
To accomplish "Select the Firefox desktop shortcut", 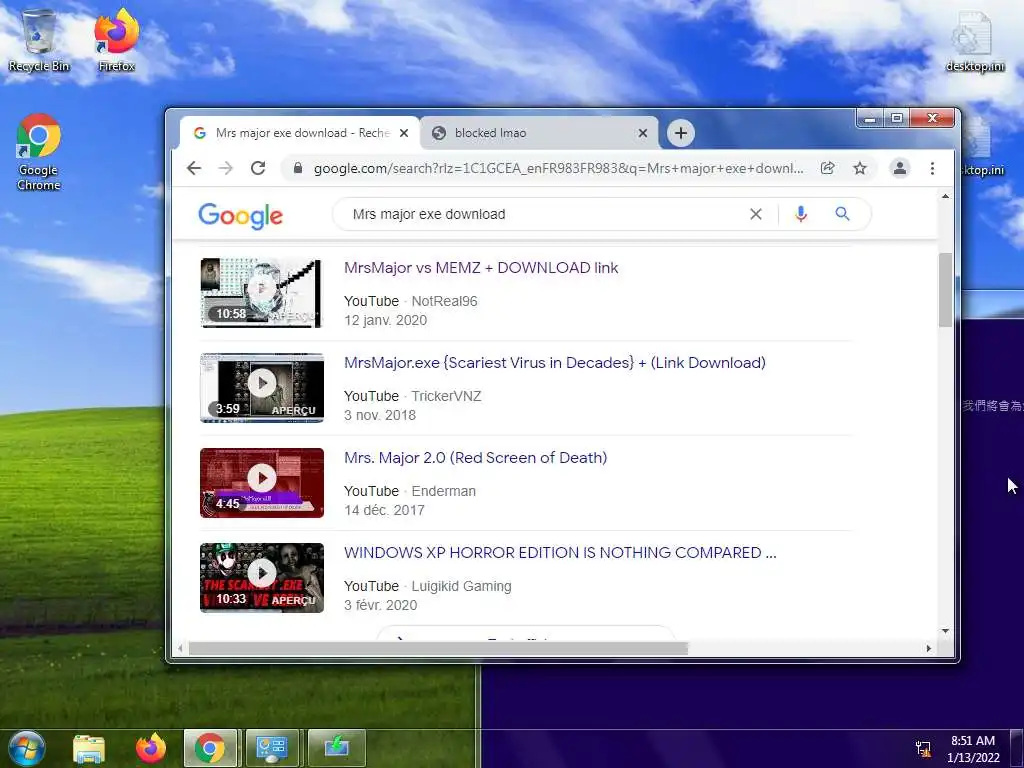I will (x=116, y=40).
